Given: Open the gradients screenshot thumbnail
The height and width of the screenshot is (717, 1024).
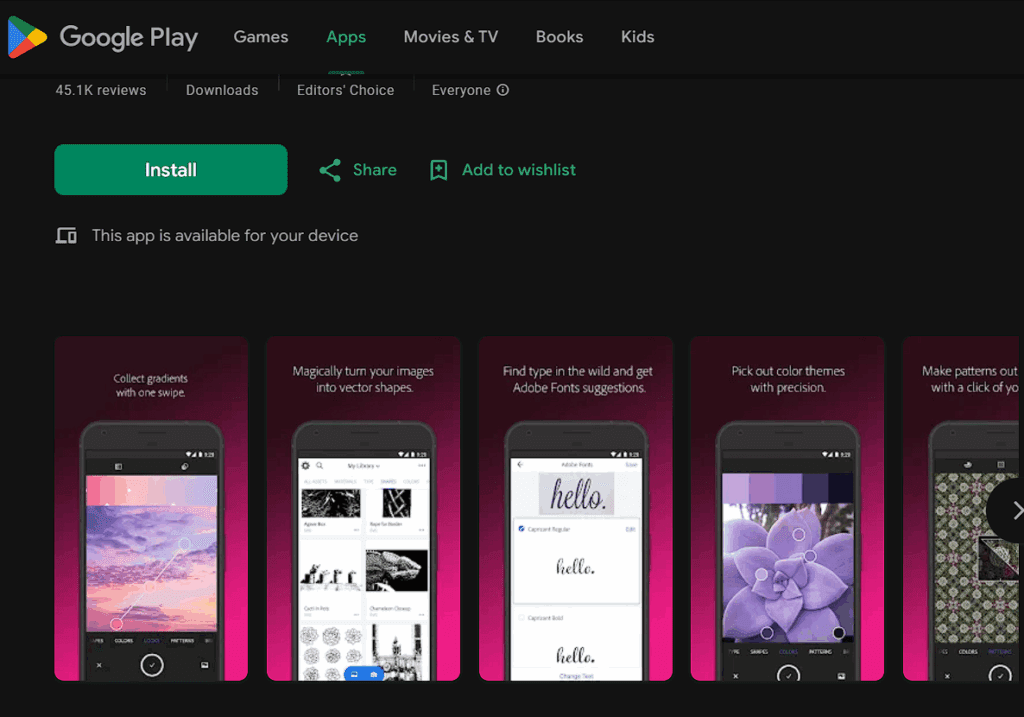Looking at the screenshot, I should [151, 508].
